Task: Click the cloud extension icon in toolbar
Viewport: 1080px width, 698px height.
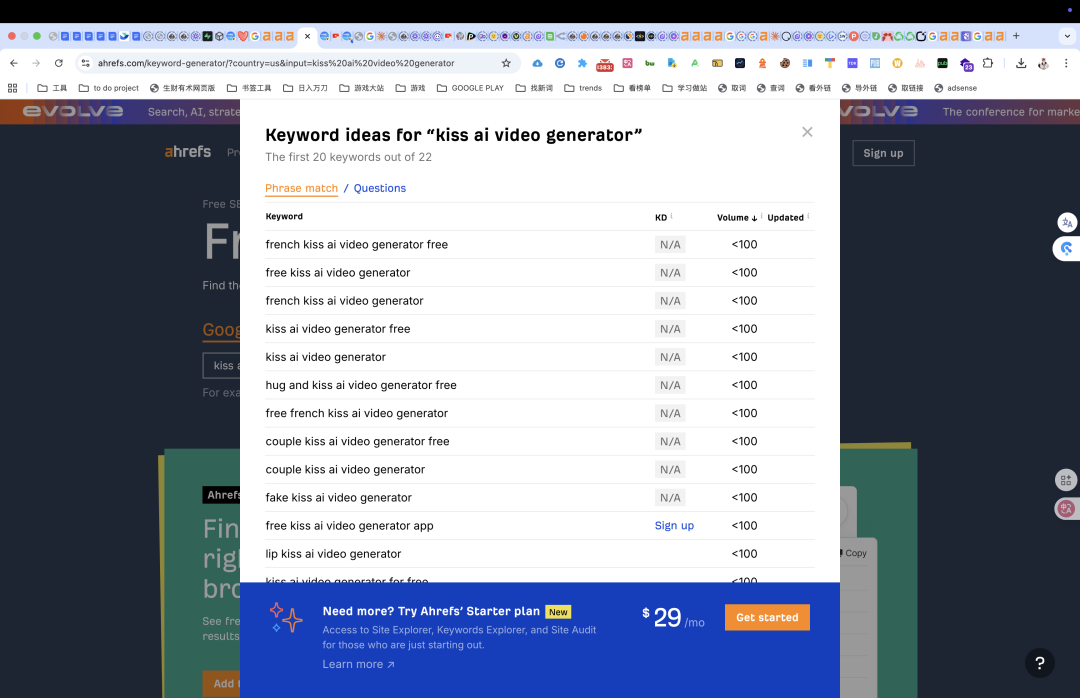Action: click(x=537, y=63)
